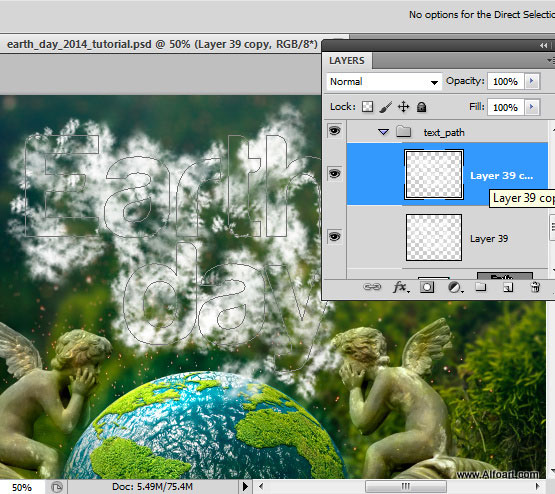
Task: Enable lock image pixels brush icon
Action: (385, 107)
